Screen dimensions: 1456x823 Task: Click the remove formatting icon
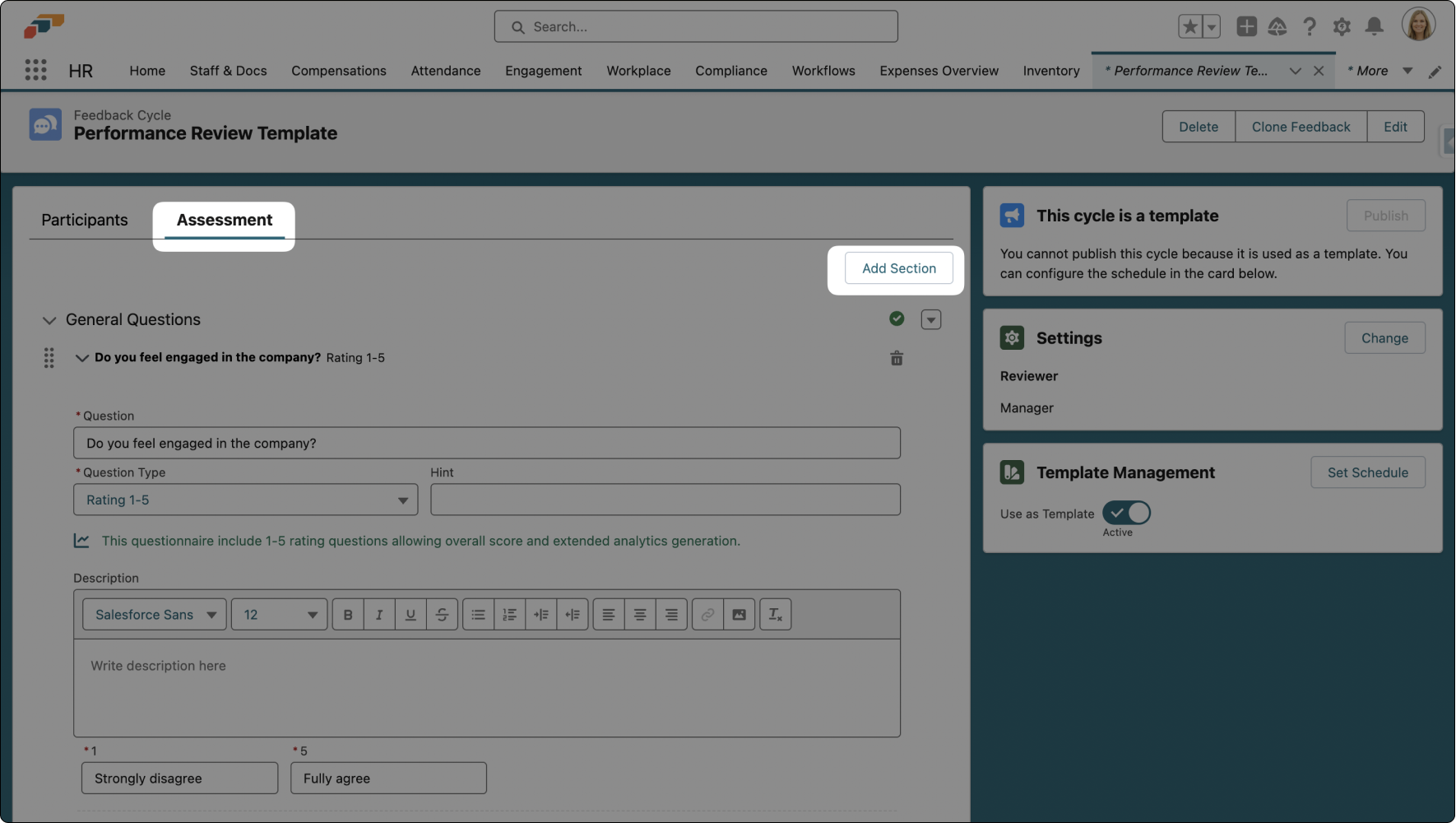(775, 615)
